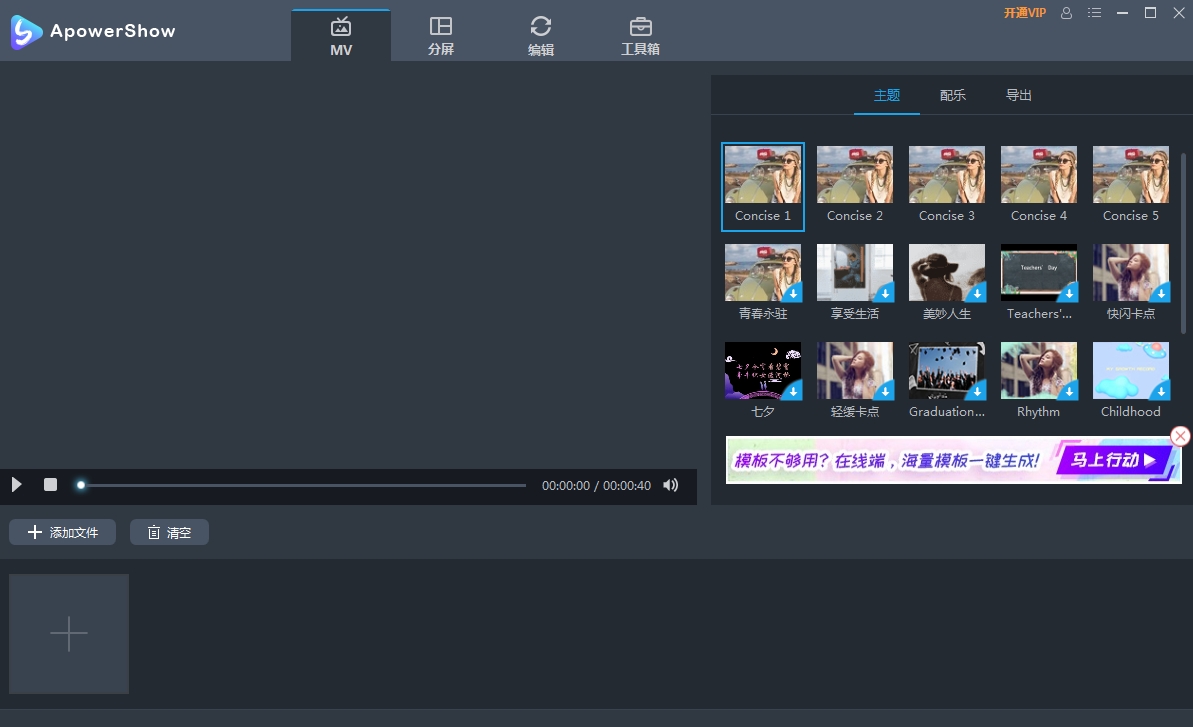Download the Childhood theme template

1160,391
